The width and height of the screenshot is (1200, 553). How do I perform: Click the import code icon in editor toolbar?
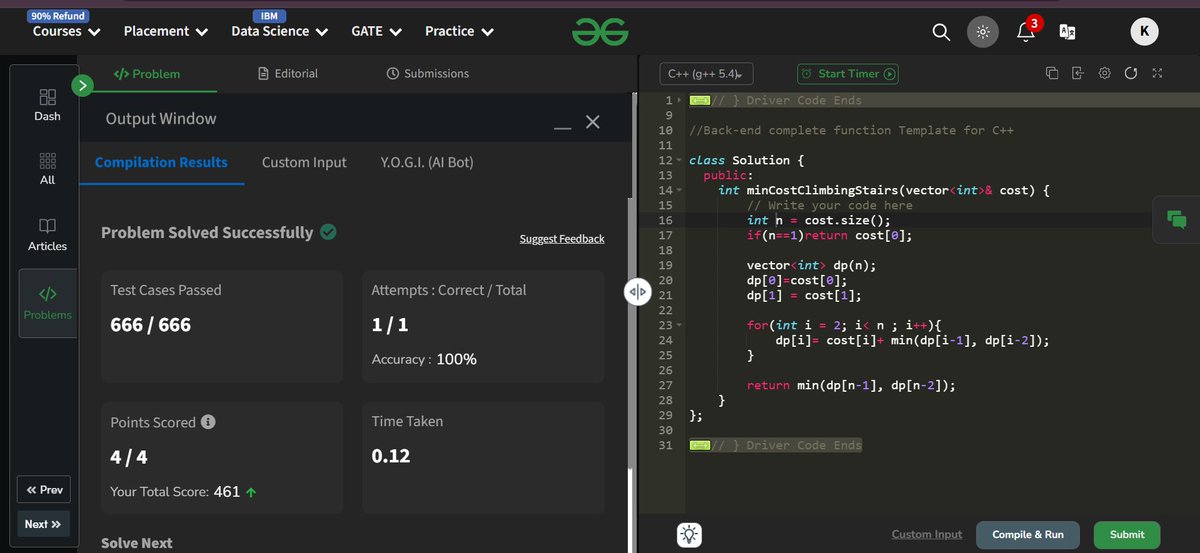1078,73
